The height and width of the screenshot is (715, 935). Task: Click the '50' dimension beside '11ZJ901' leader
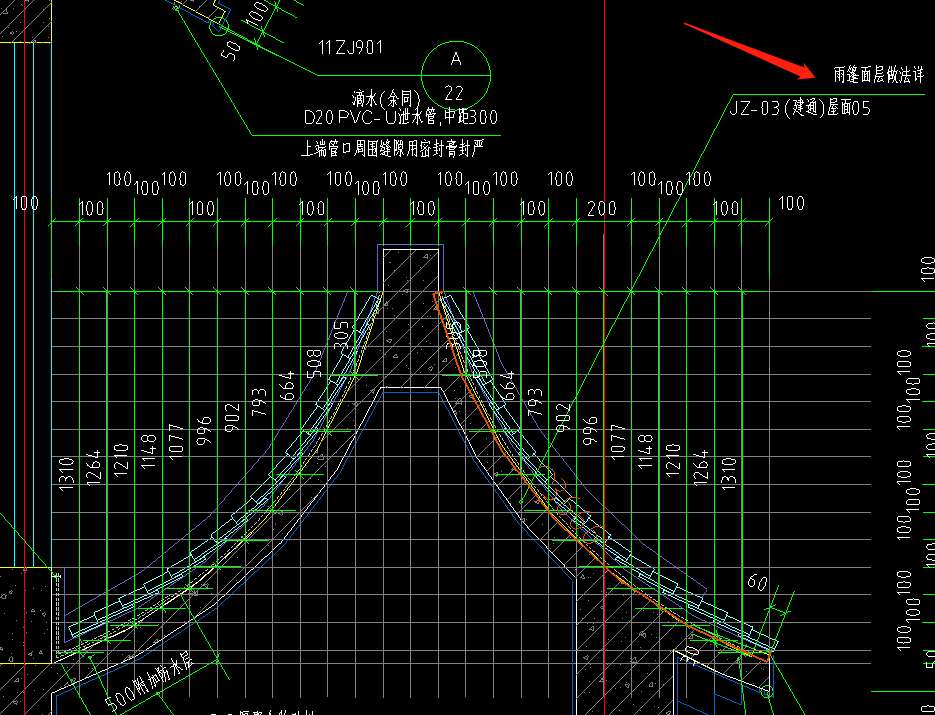tap(231, 50)
